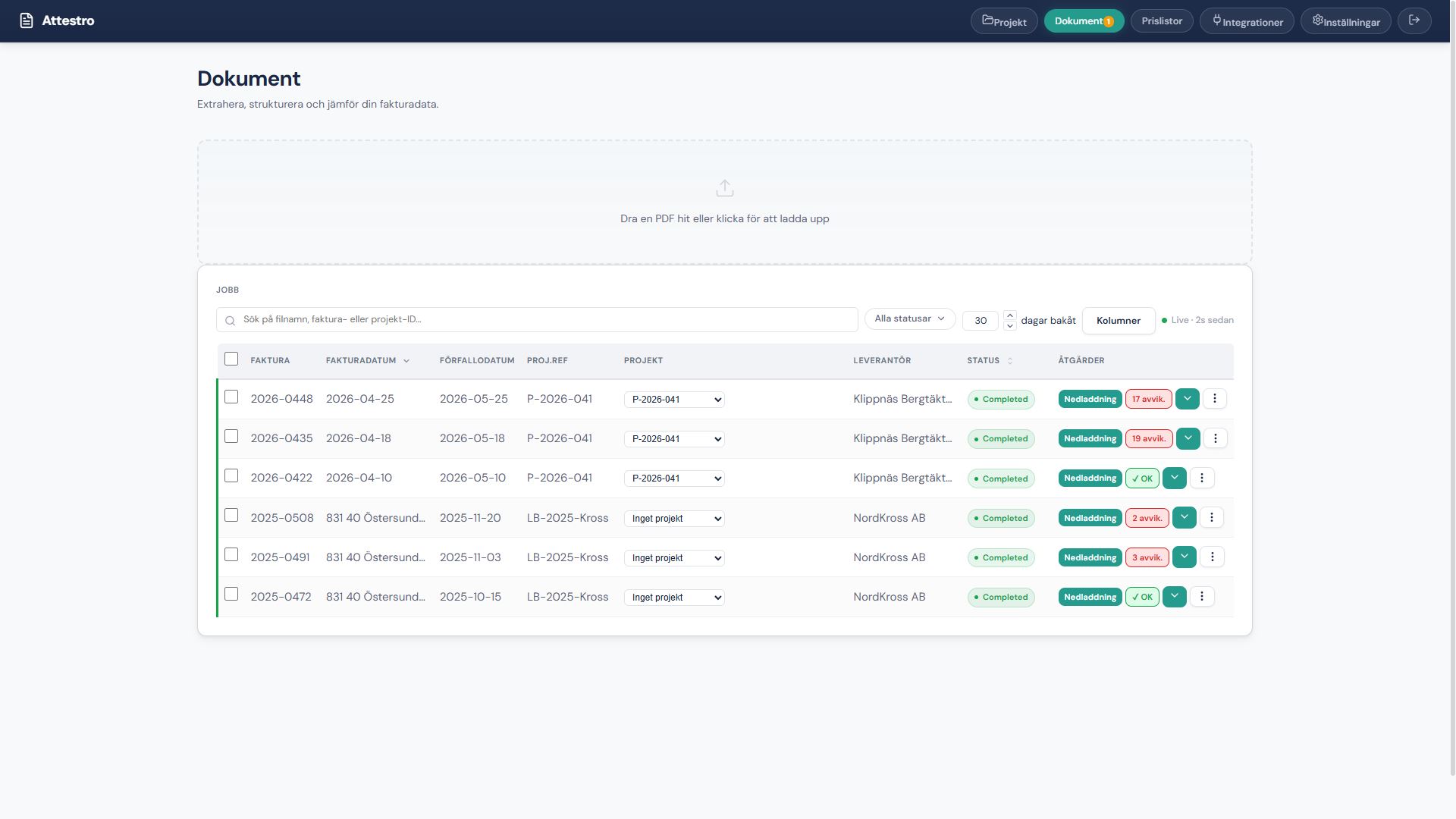Go to the Projekt tab
Viewport: 1456px width, 819px height.
coord(1003,21)
